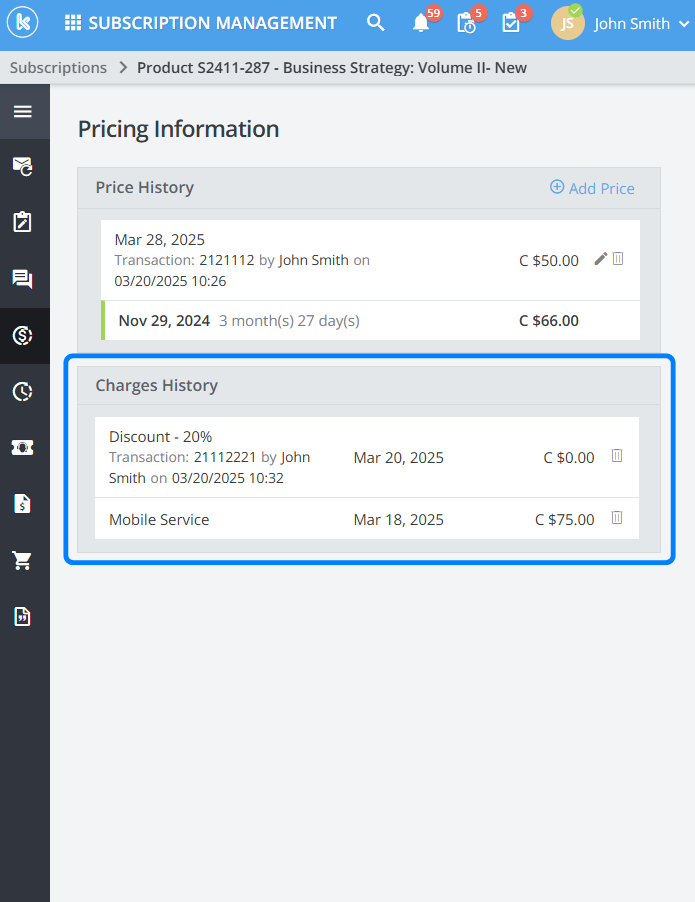Image resolution: width=695 pixels, height=902 pixels.
Task: Open the comments chat sidebar icon
Action: tap(22, 279)
